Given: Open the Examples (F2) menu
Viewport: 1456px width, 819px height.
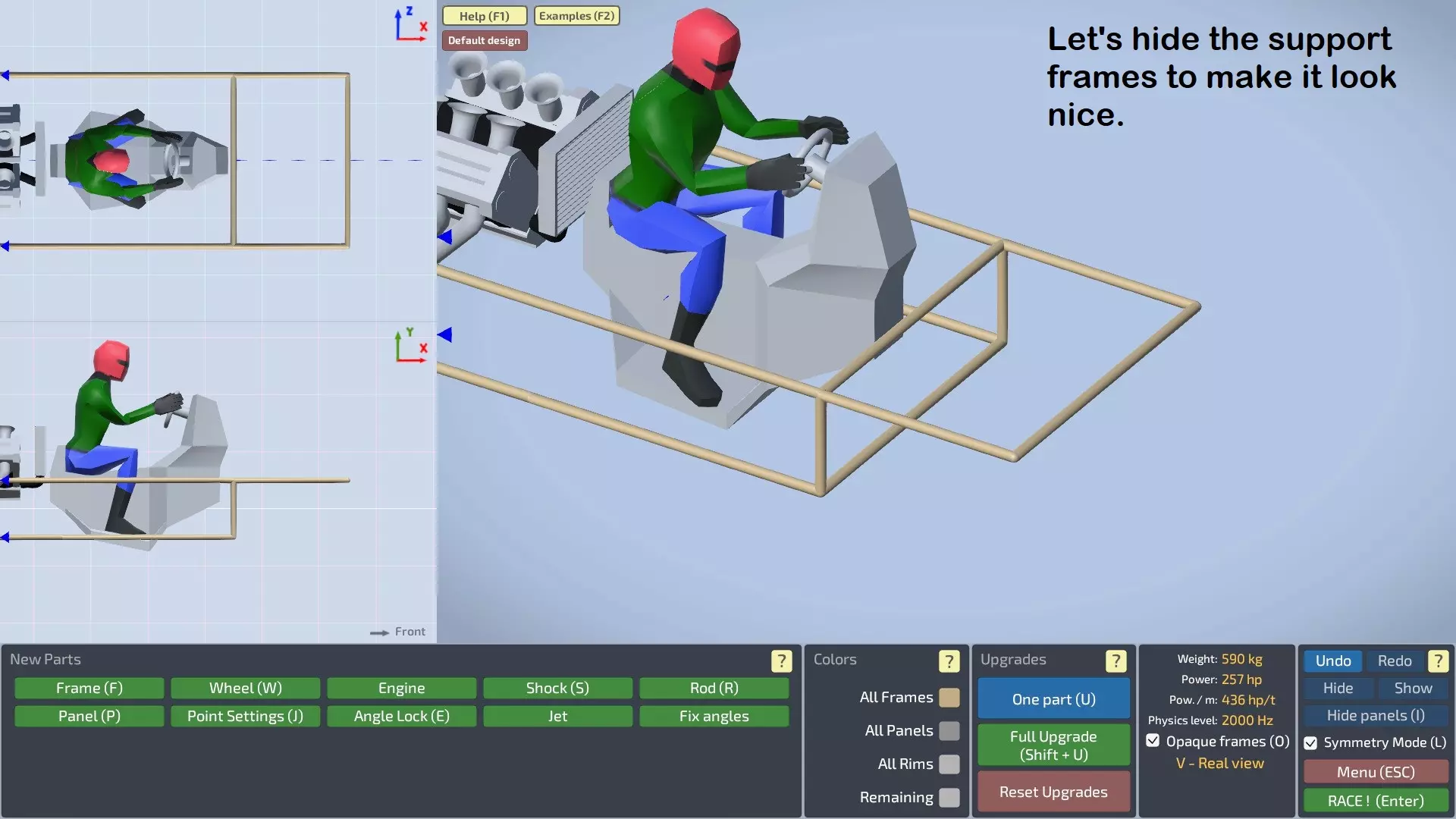Looking at the screenshot, I should (x=576, y=16).
